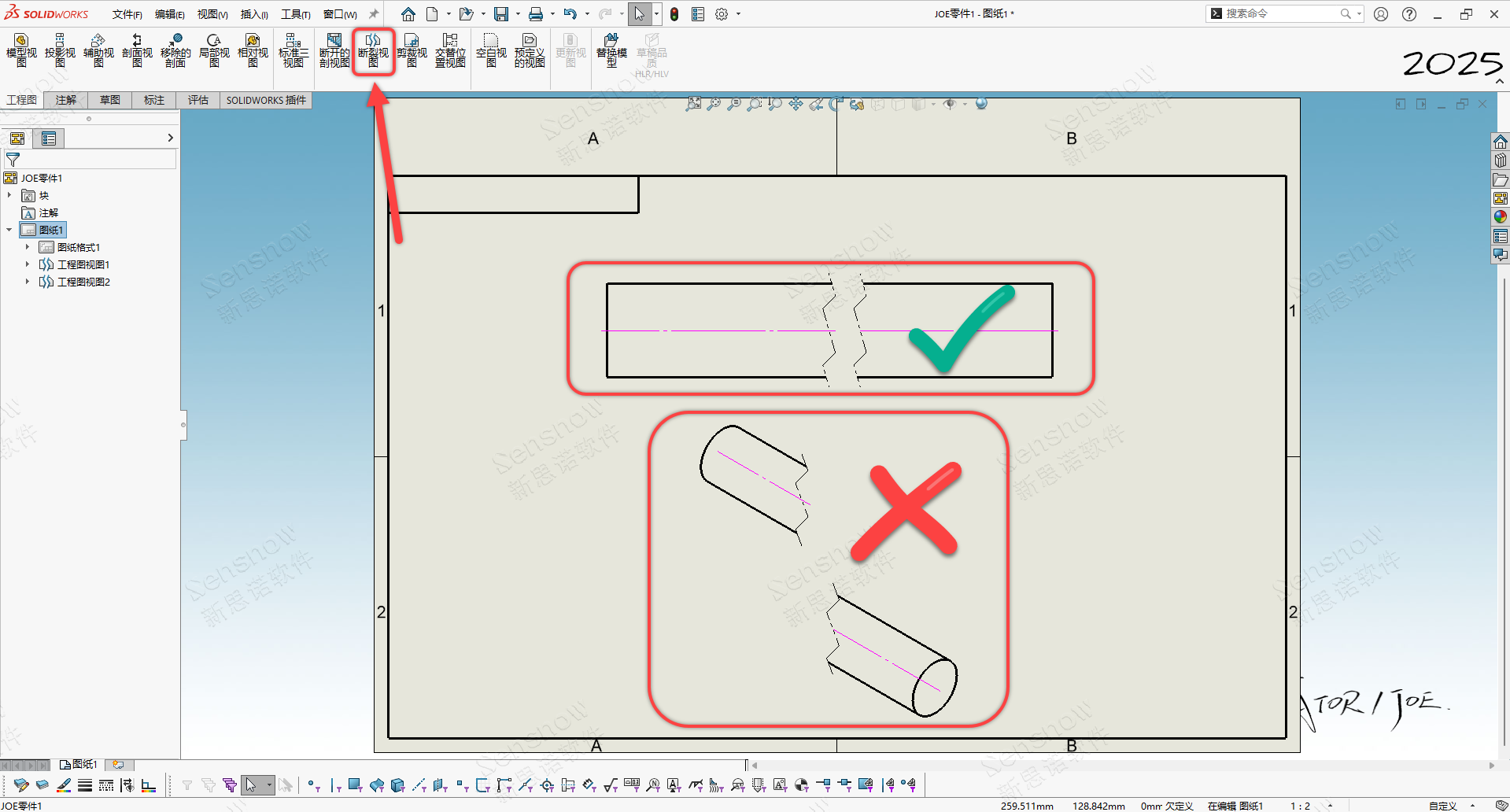
Task: Toggle the pin icon beside the menu bar
Action: pos(374,14)
